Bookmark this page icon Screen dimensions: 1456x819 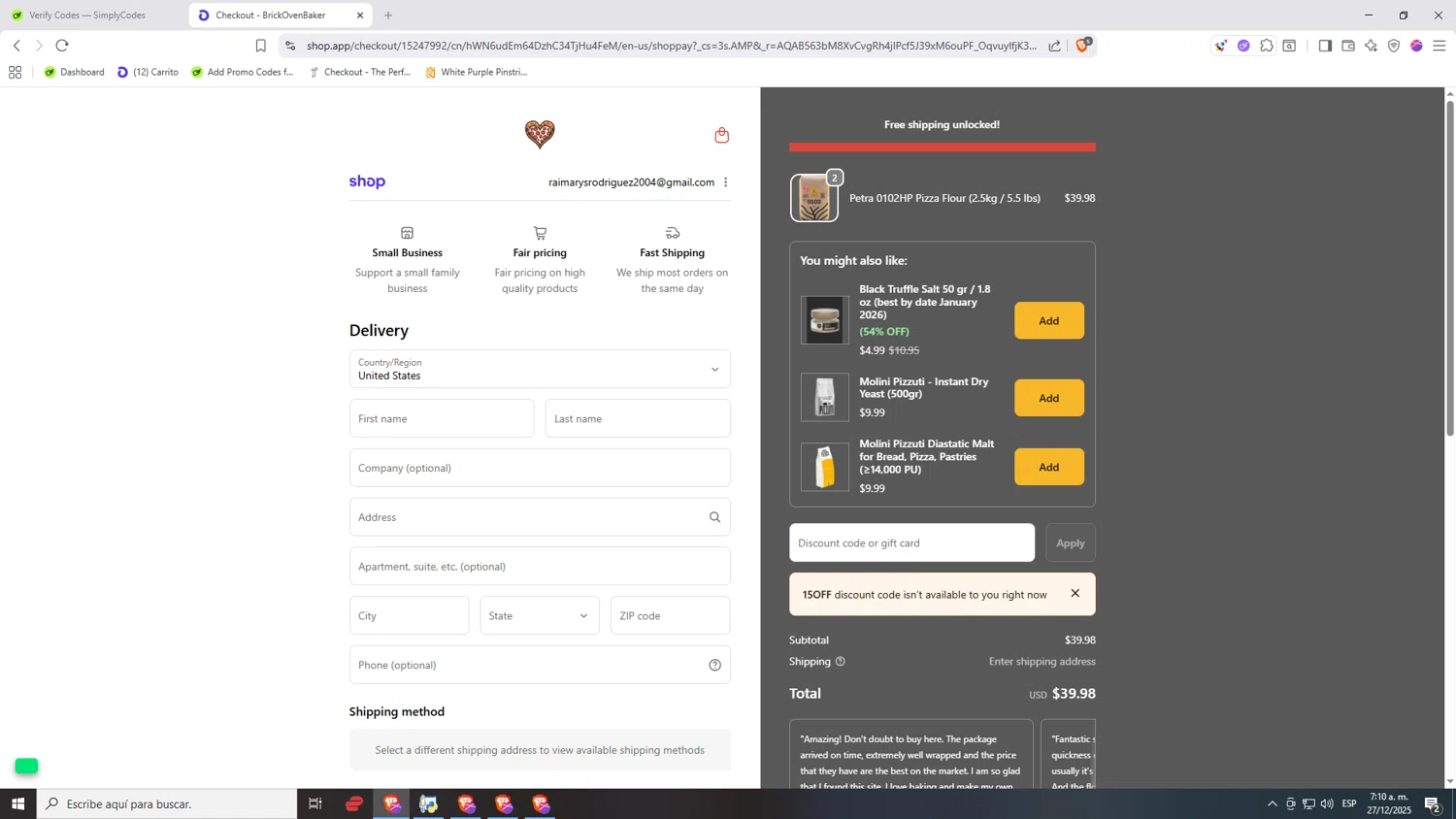click(260, 46)
